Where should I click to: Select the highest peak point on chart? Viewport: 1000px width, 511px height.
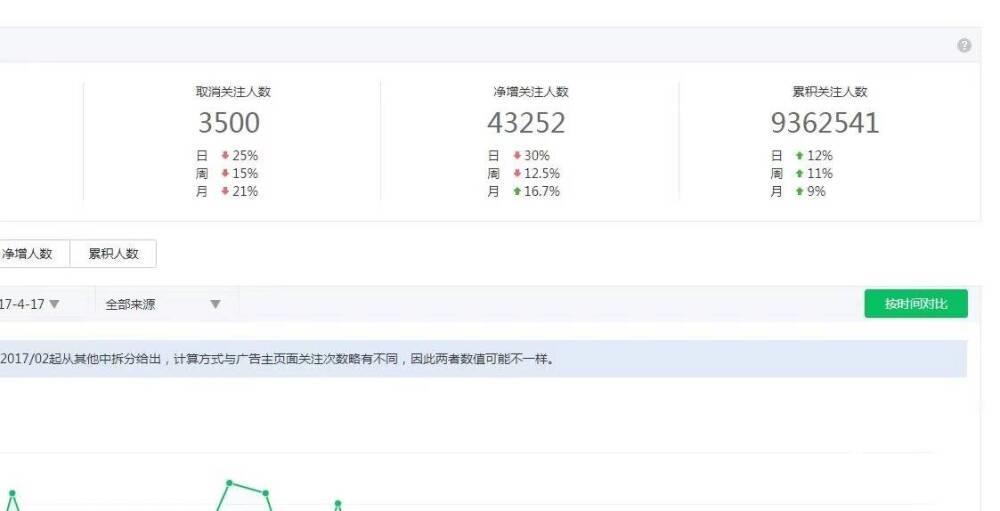pyautogui.click(x=229, y=483)
